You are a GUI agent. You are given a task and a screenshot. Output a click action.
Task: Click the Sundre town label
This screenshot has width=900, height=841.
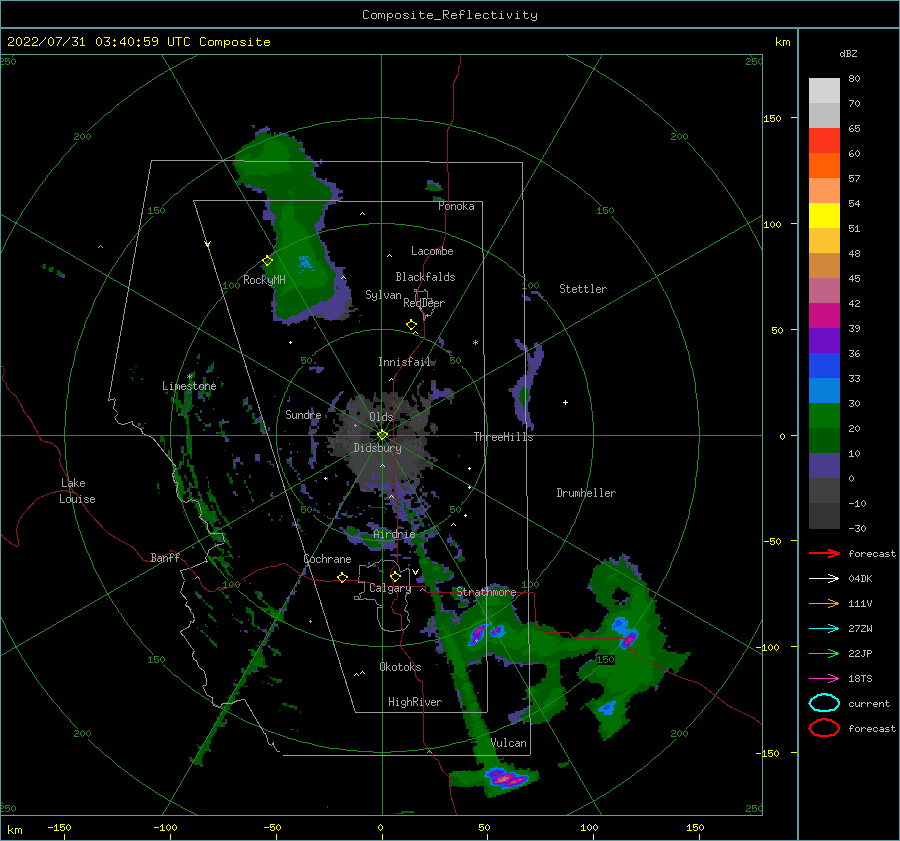tap(303, 414)
